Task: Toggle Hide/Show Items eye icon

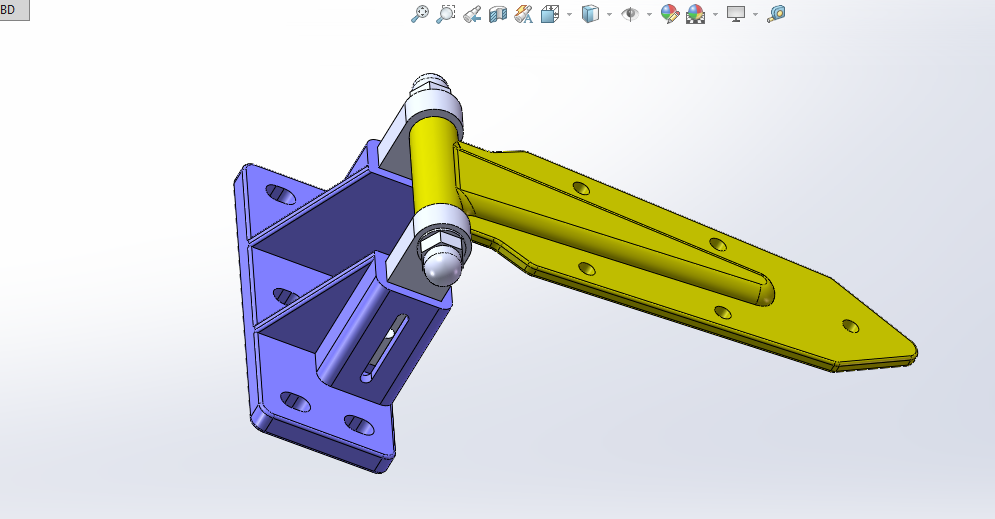Action: 629,13
